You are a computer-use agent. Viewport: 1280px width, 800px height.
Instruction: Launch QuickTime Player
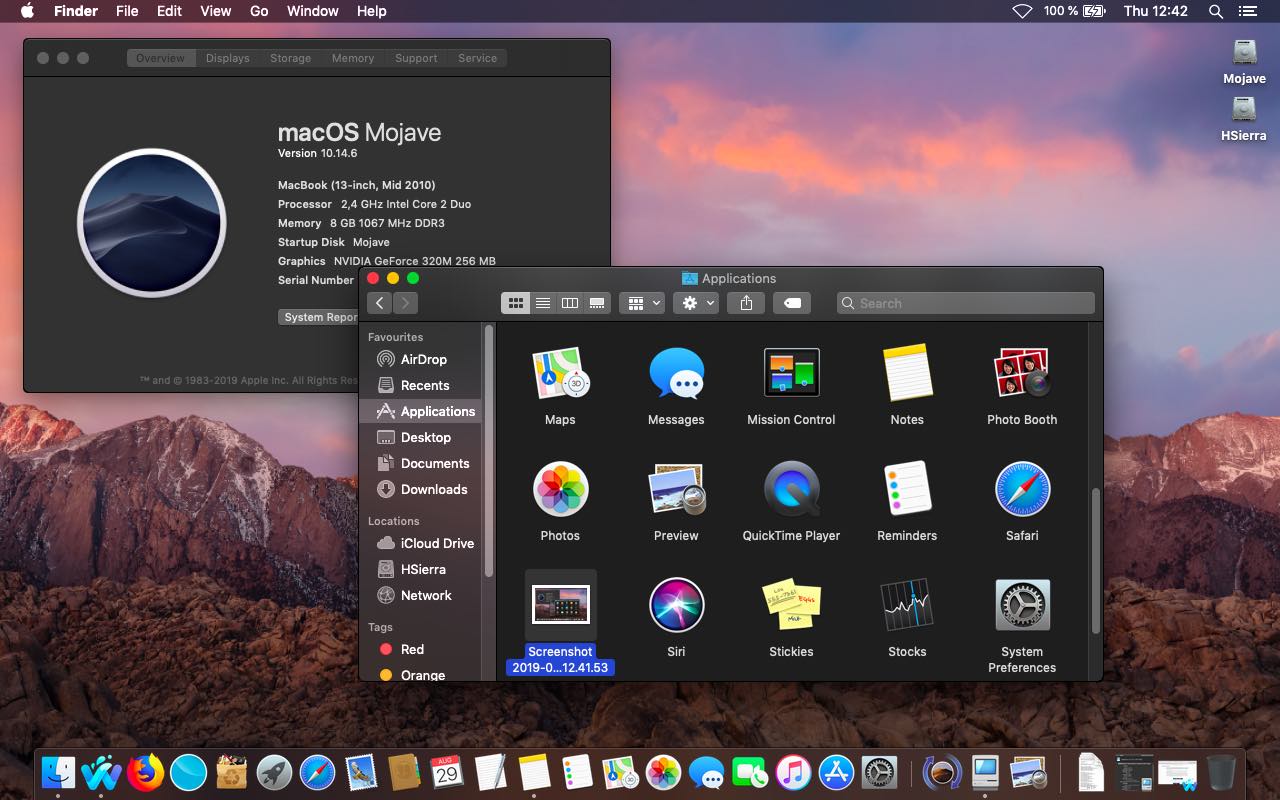tap(790, 490)
